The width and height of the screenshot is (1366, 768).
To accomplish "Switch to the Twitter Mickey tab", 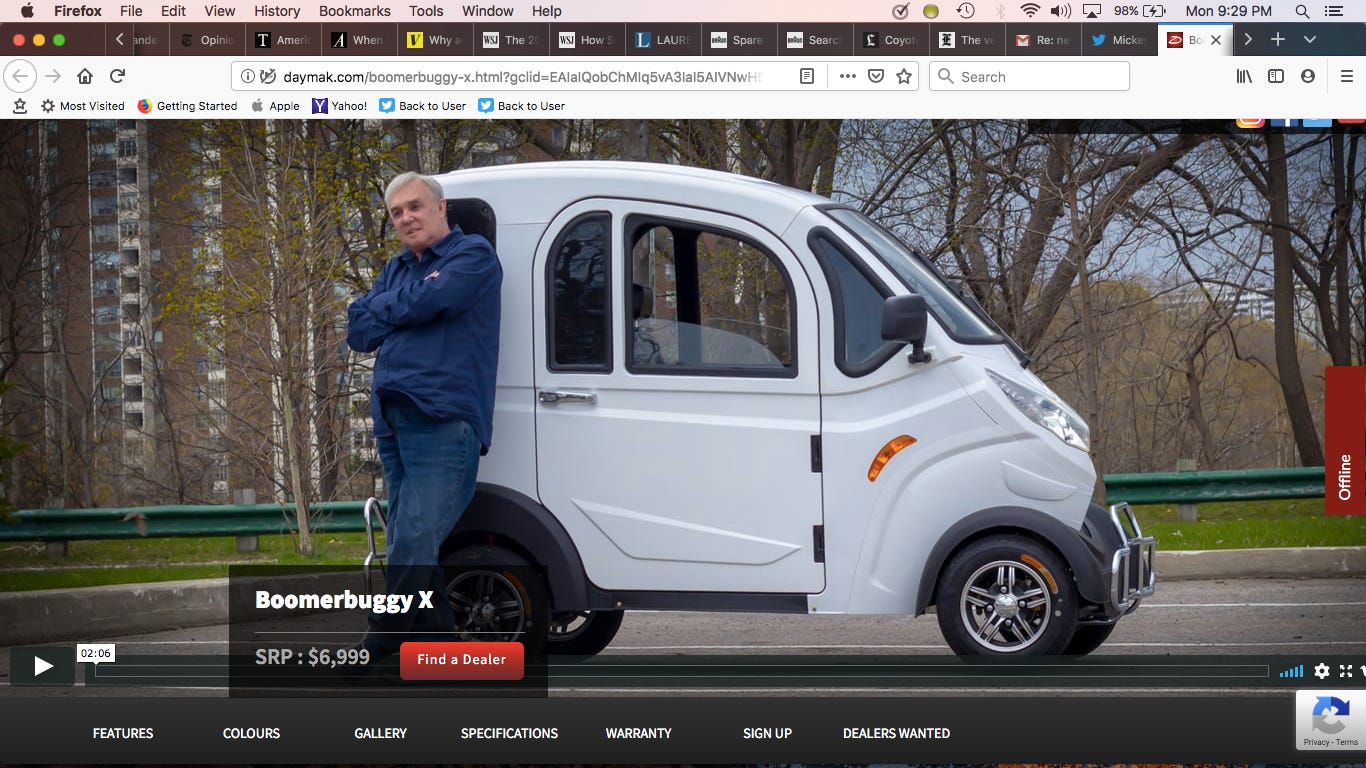I will pyautogui.click(x=1119, y=40).
